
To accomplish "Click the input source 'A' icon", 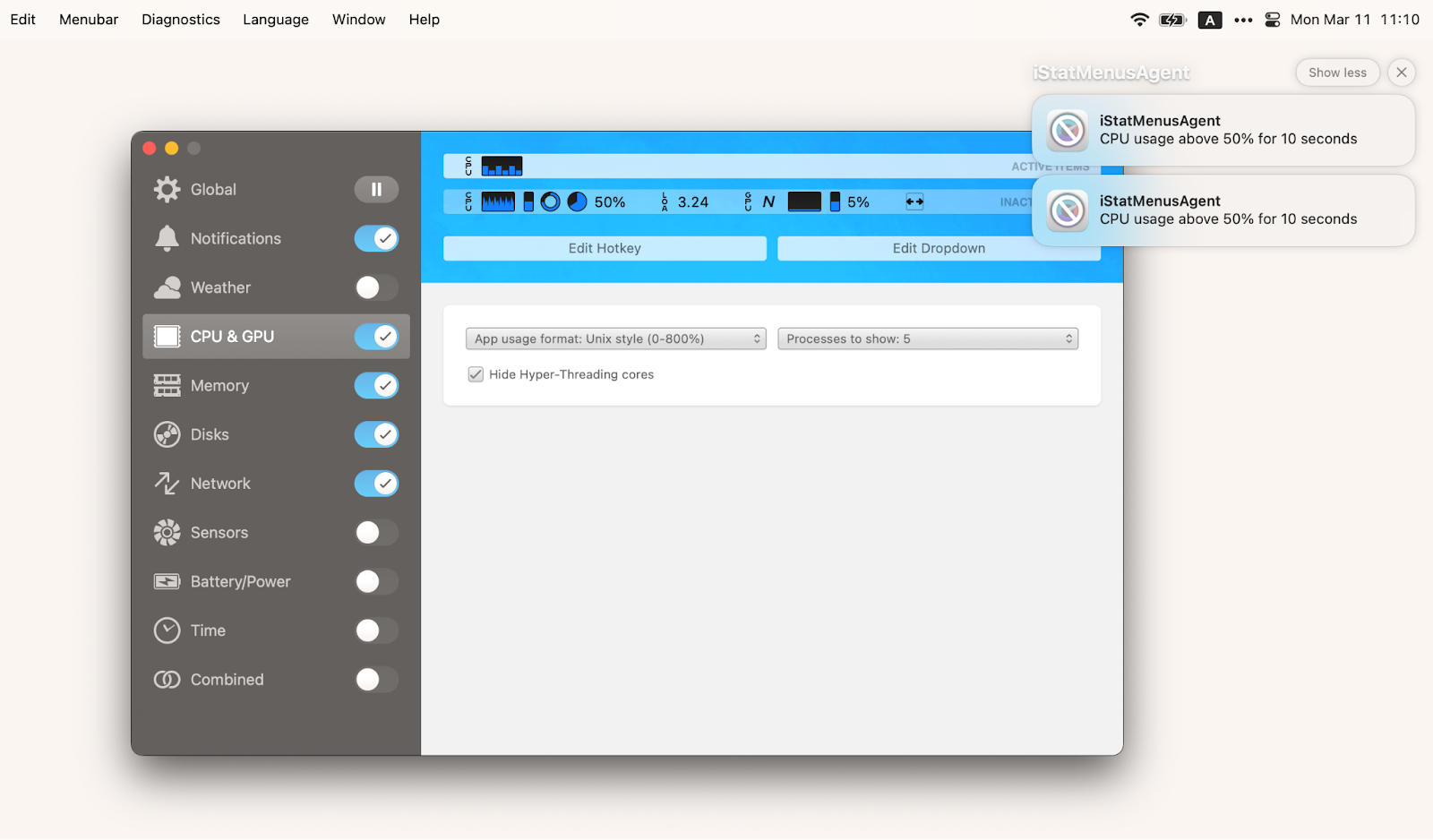I will 1210,20.
